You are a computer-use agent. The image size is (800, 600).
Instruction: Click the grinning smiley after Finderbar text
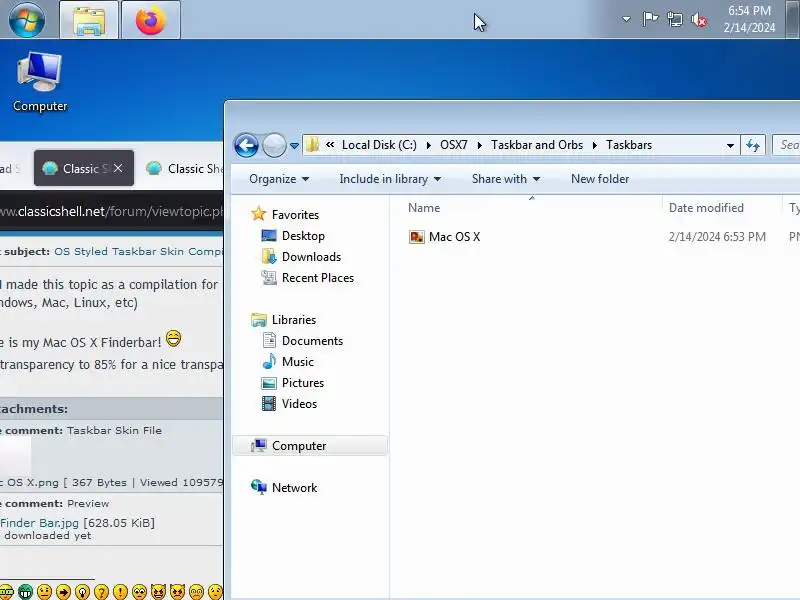[173, 338]
